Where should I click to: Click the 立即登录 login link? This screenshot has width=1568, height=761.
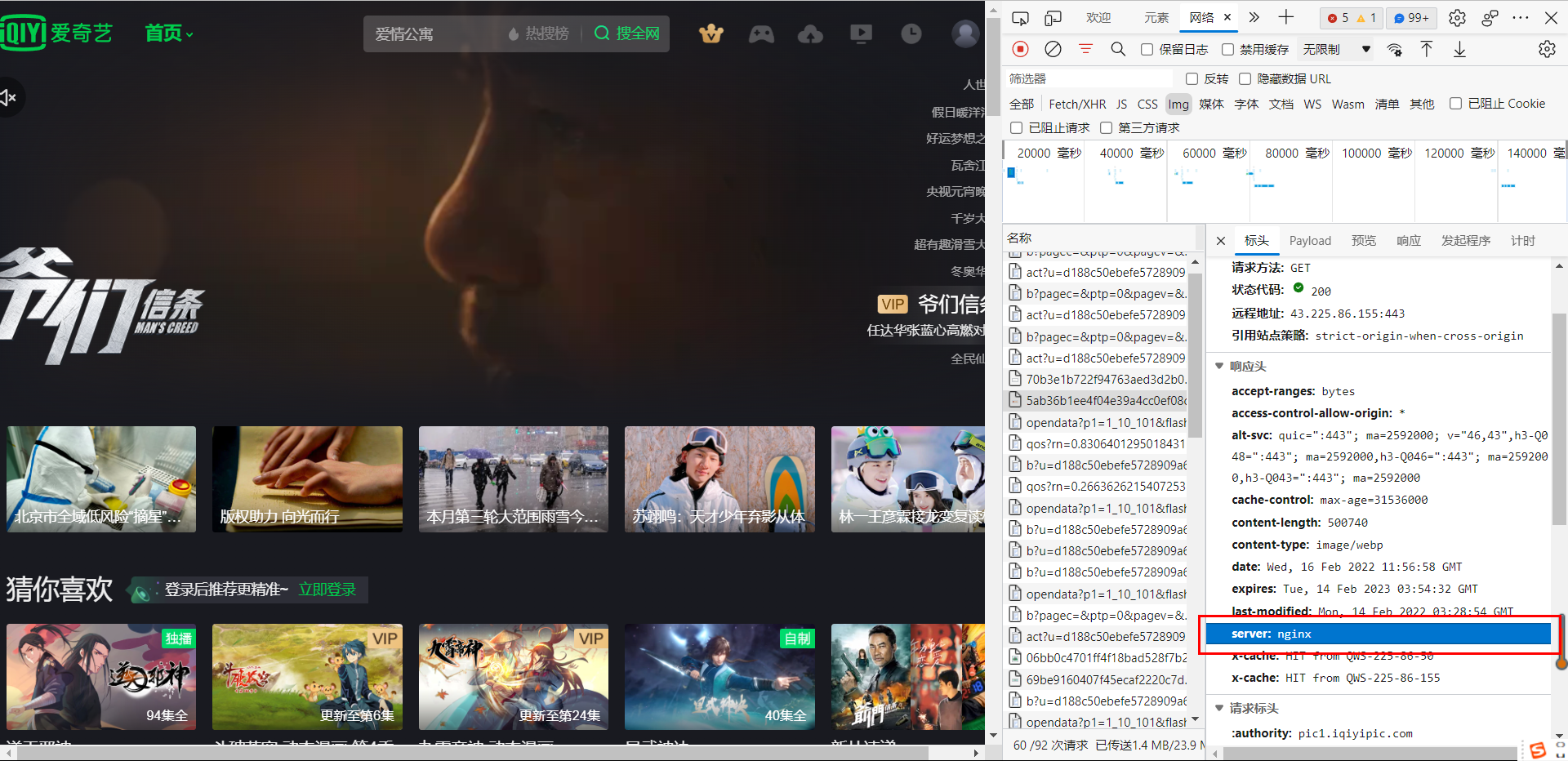coord(327,590)
